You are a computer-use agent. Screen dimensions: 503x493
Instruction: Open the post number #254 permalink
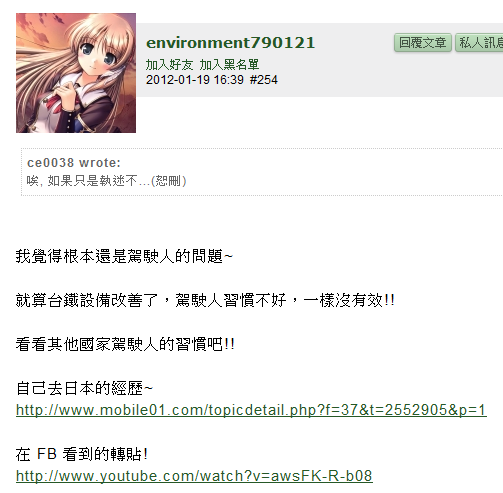pos(264,80)
